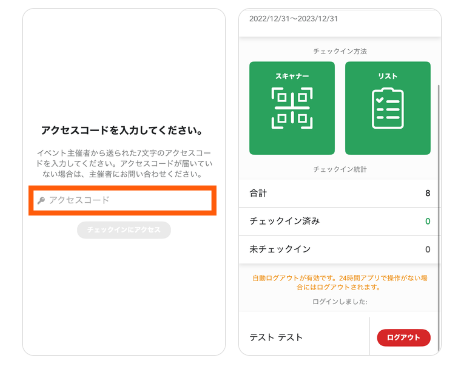Click the テスト テスト user name
473x372 pixels.
(276, 337)
